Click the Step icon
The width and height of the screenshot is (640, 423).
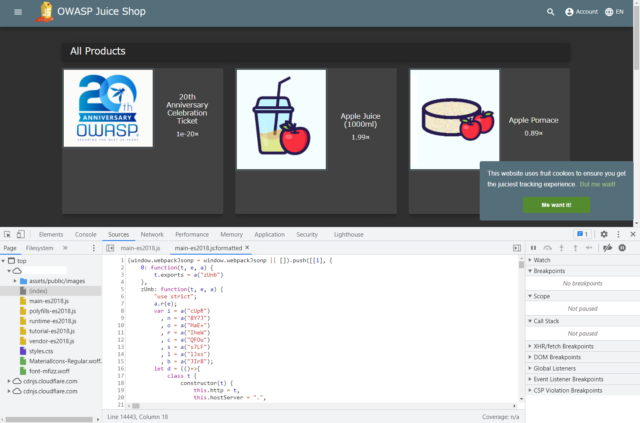(x=589, y=248)
